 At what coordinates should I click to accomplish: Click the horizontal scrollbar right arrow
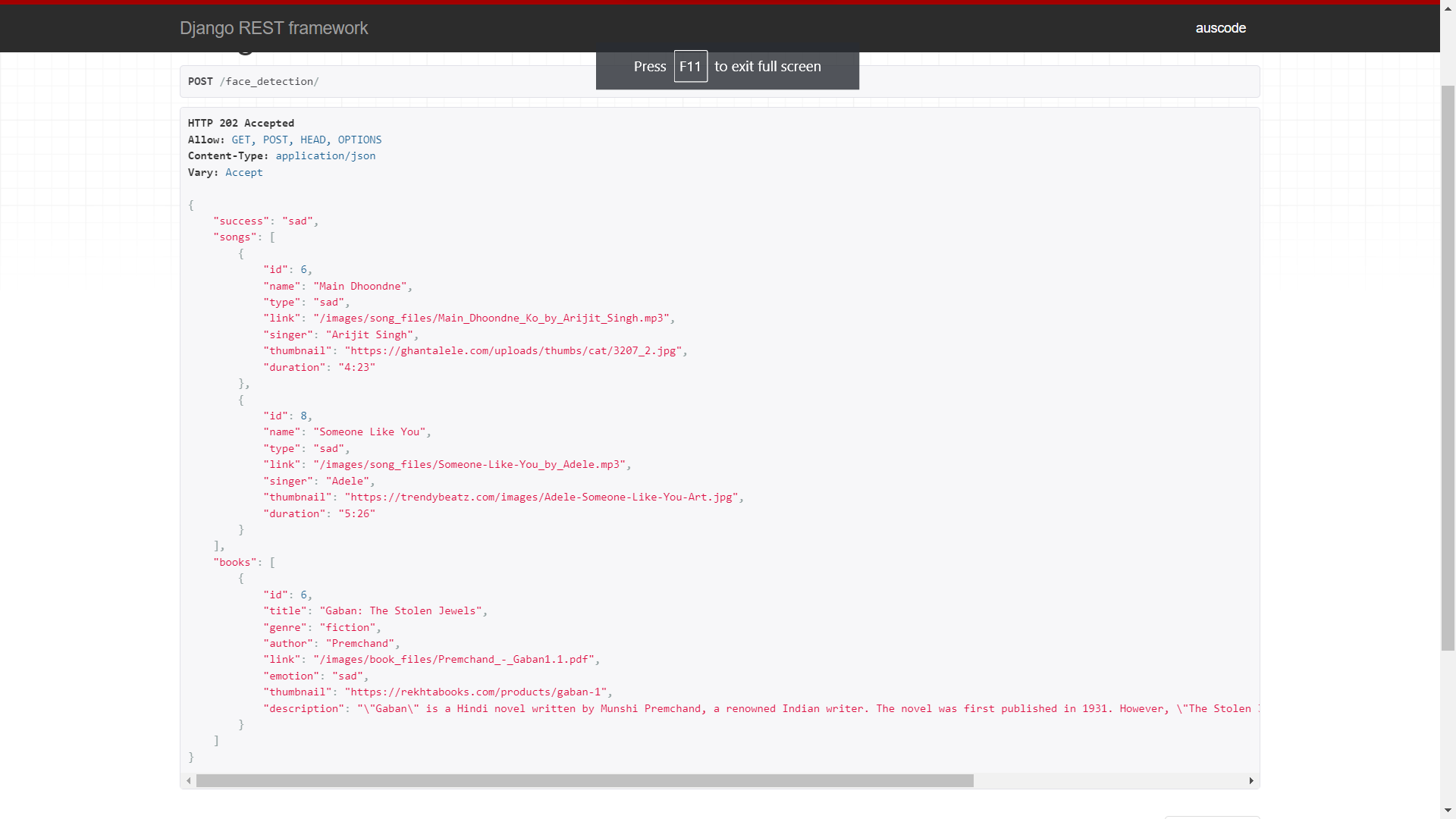click(x=1251, y=781)
